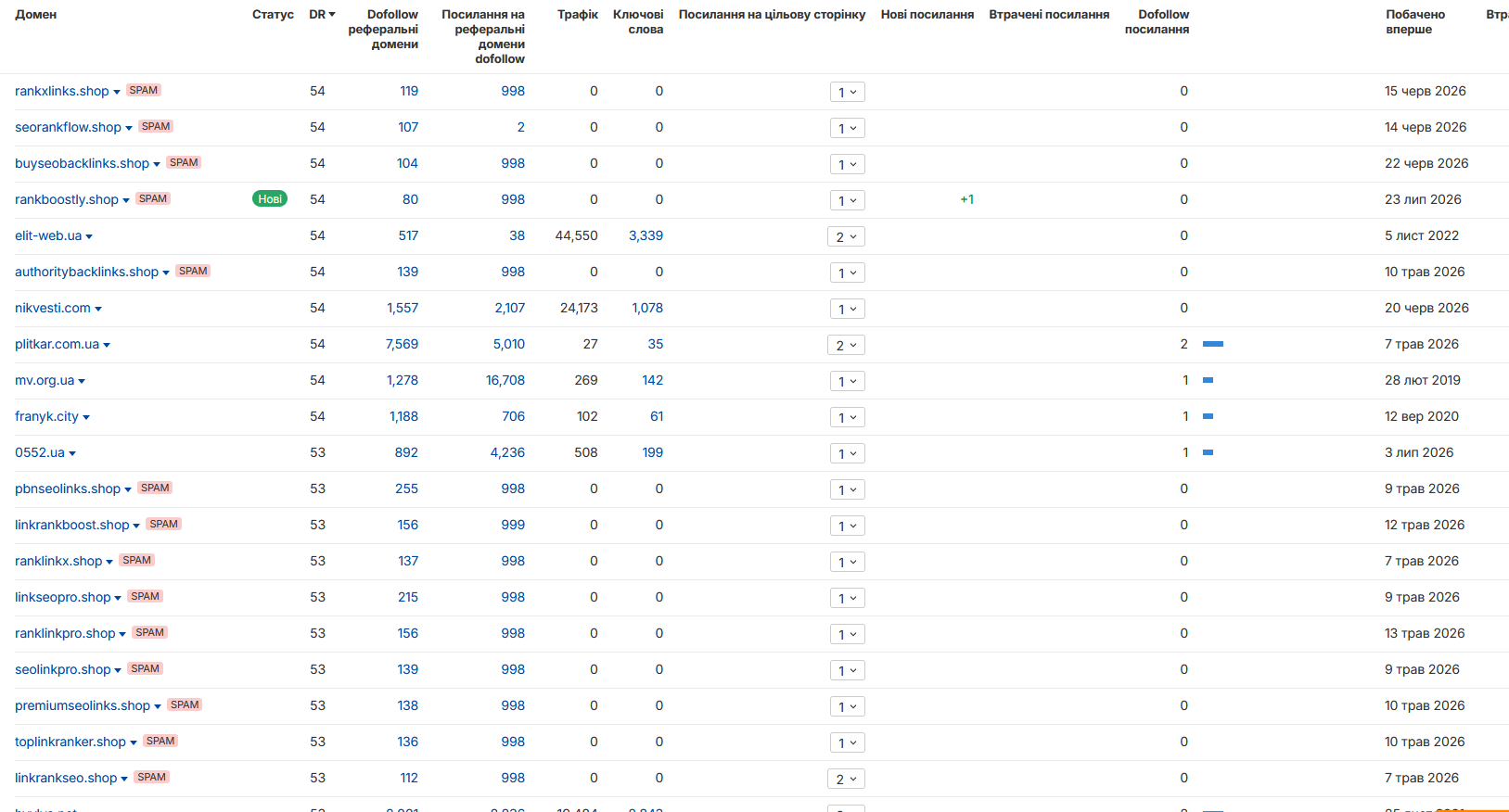The height and width of the screenshot is (812, 1509).
Task: Select traffic value 44,550
Action: [x=576, y=235]
